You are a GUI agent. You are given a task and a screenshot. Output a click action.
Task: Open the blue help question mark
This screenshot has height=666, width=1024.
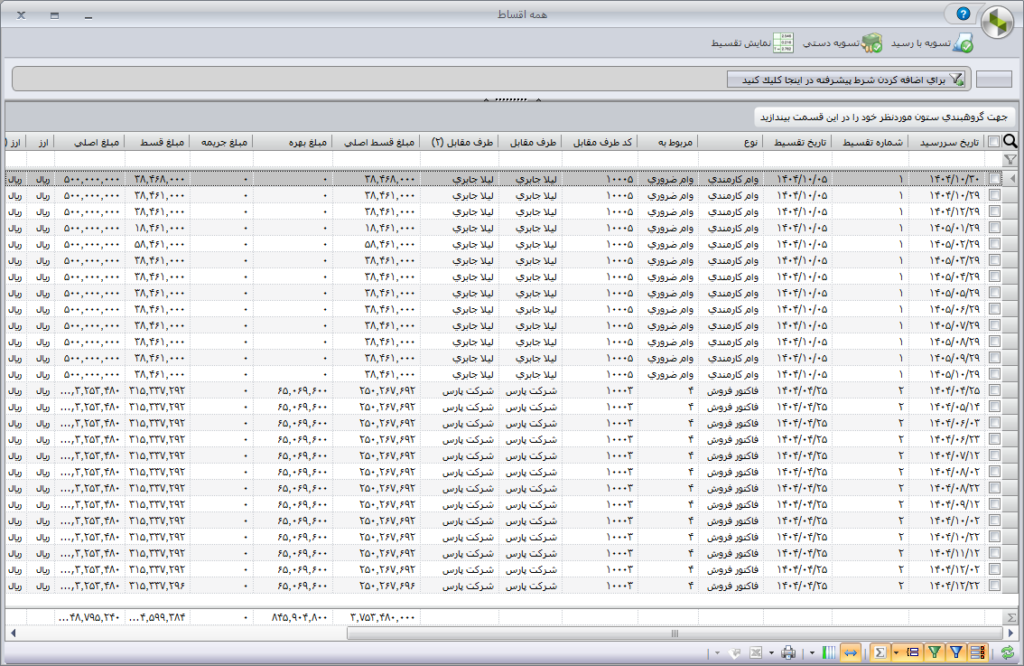963,14
